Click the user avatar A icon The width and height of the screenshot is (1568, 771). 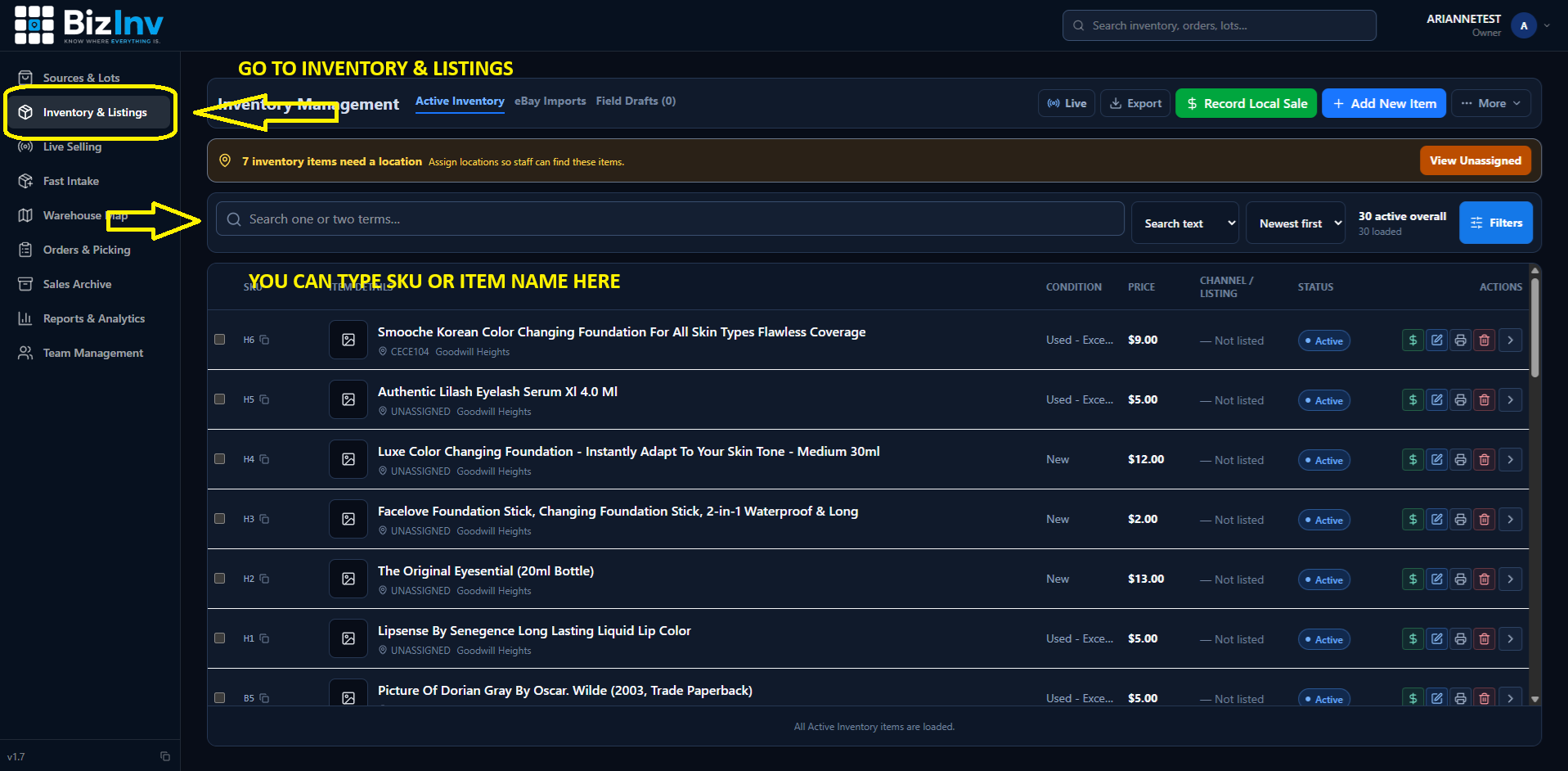click(x=1524, y=25)
